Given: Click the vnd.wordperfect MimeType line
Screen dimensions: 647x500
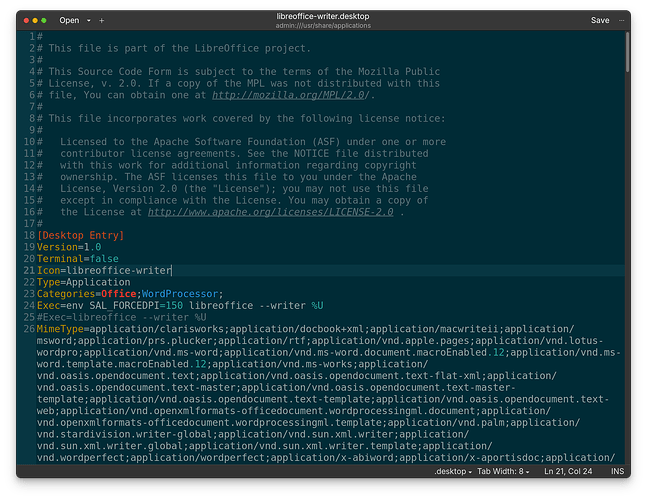Looking at the screenshot, I should coord(326,458).
